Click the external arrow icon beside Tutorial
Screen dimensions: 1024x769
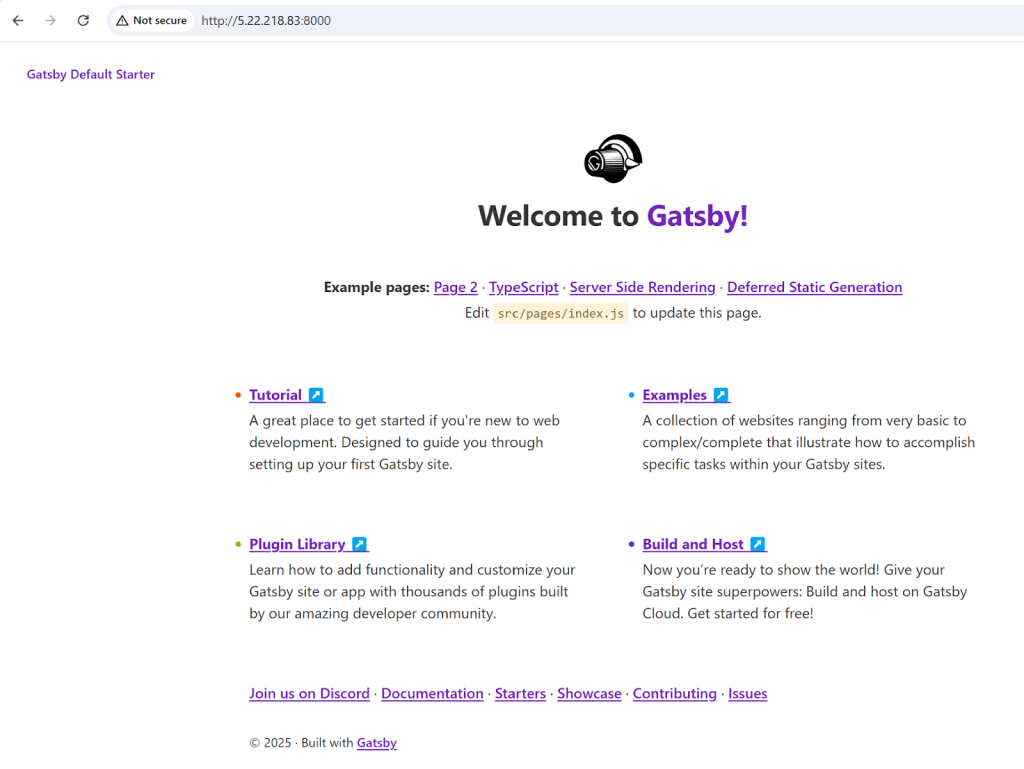coord(316,395)
